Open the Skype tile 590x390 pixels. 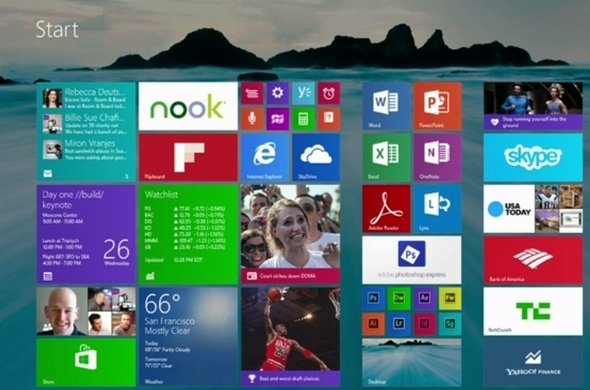click(x=533, y=157)
